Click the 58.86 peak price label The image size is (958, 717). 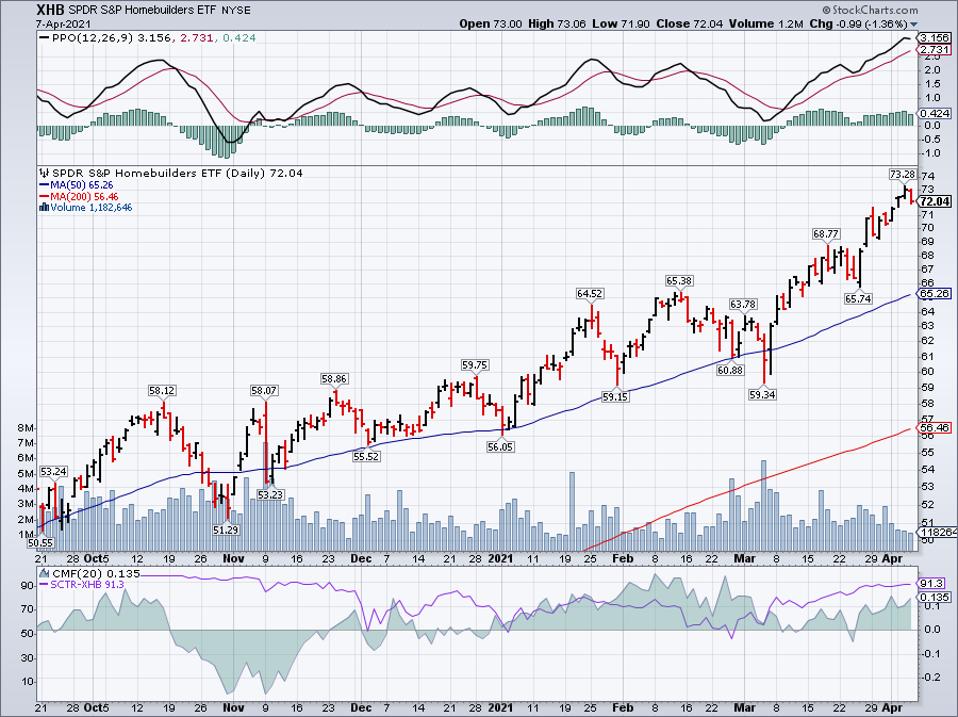click(334, 379)
